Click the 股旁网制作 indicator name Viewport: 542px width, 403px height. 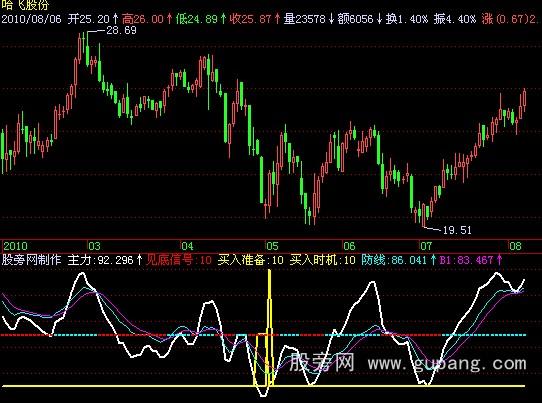pos(31,260)
